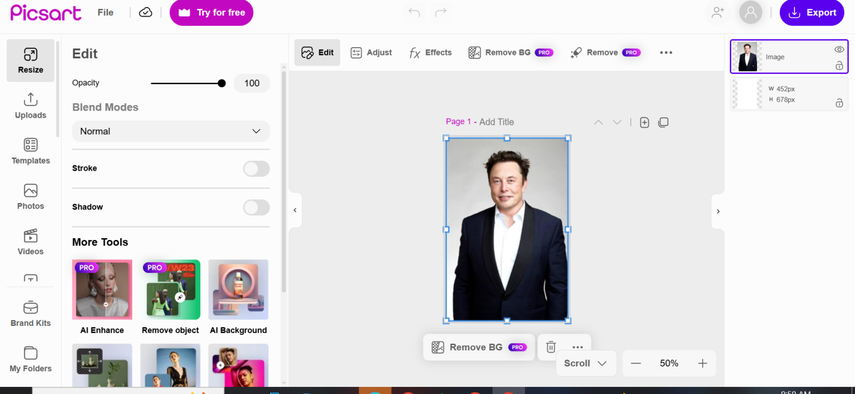Click the undo arrow
This screenshot has width=855, height=394.
point(414,13)
